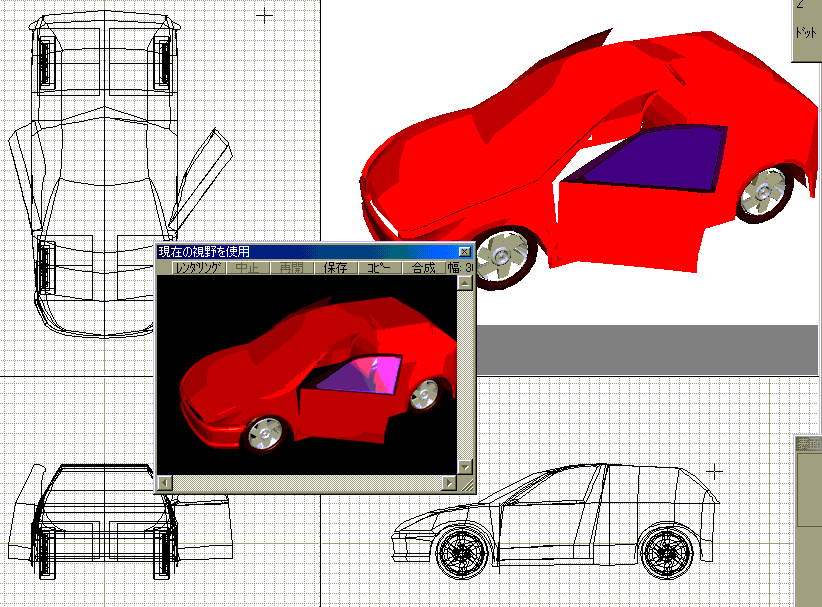Select the ドット label in the side panel
Viewport: 822px width, 607px height.
[806, 32]
